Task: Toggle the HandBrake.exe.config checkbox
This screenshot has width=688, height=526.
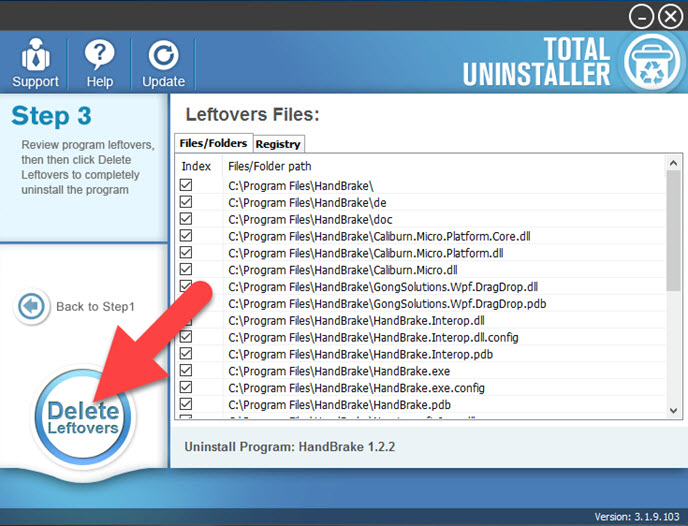Action: [x=186, y=387]
